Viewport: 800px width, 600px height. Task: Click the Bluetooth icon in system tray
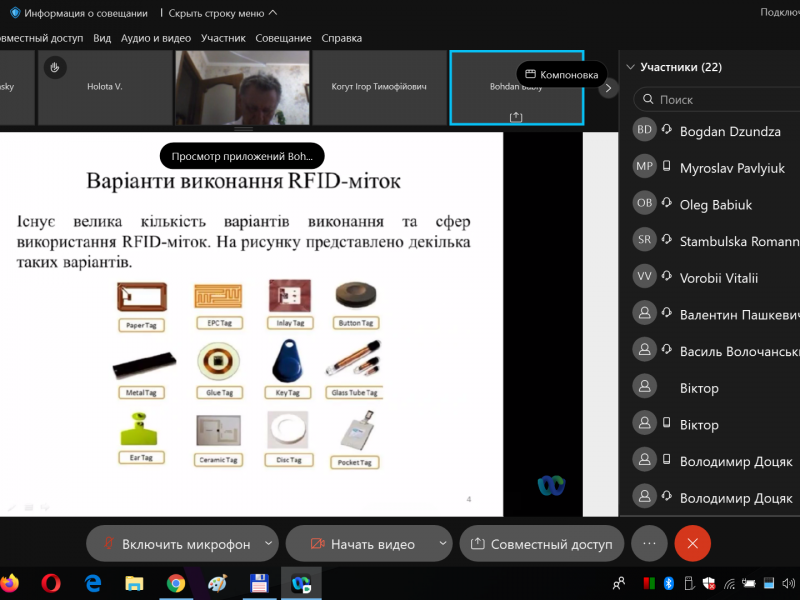tap(670, 582)
